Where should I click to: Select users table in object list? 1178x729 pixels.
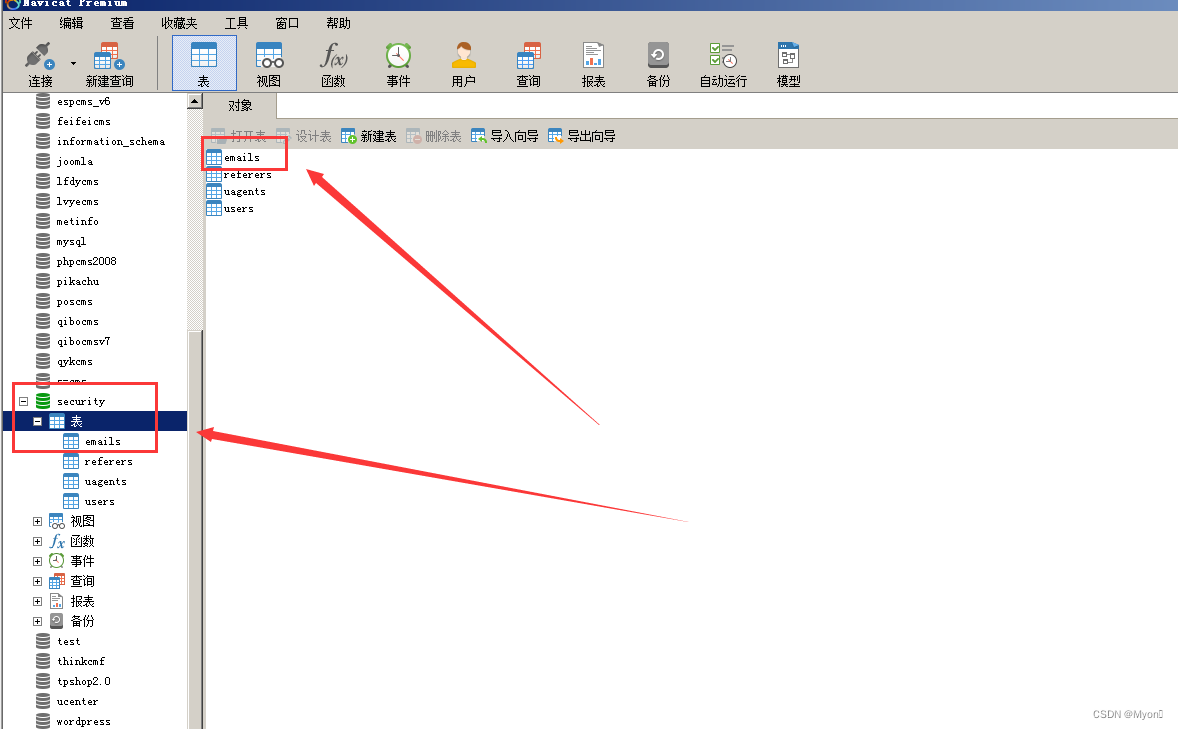click(230, 209)
